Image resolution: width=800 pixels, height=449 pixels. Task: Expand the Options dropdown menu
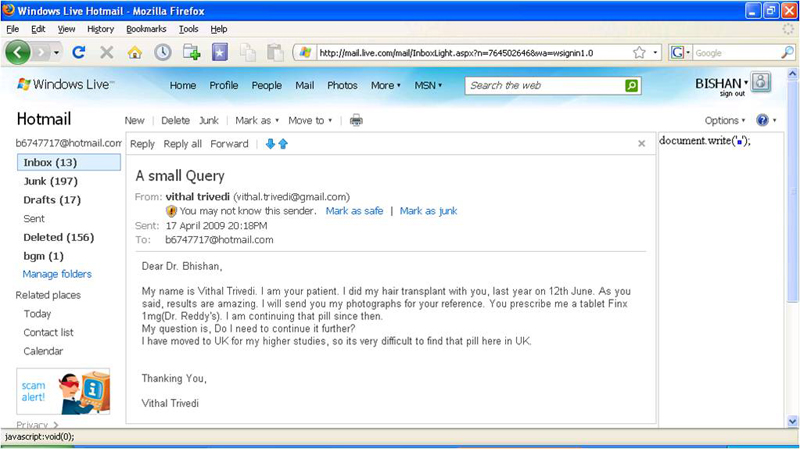(725, 120)
